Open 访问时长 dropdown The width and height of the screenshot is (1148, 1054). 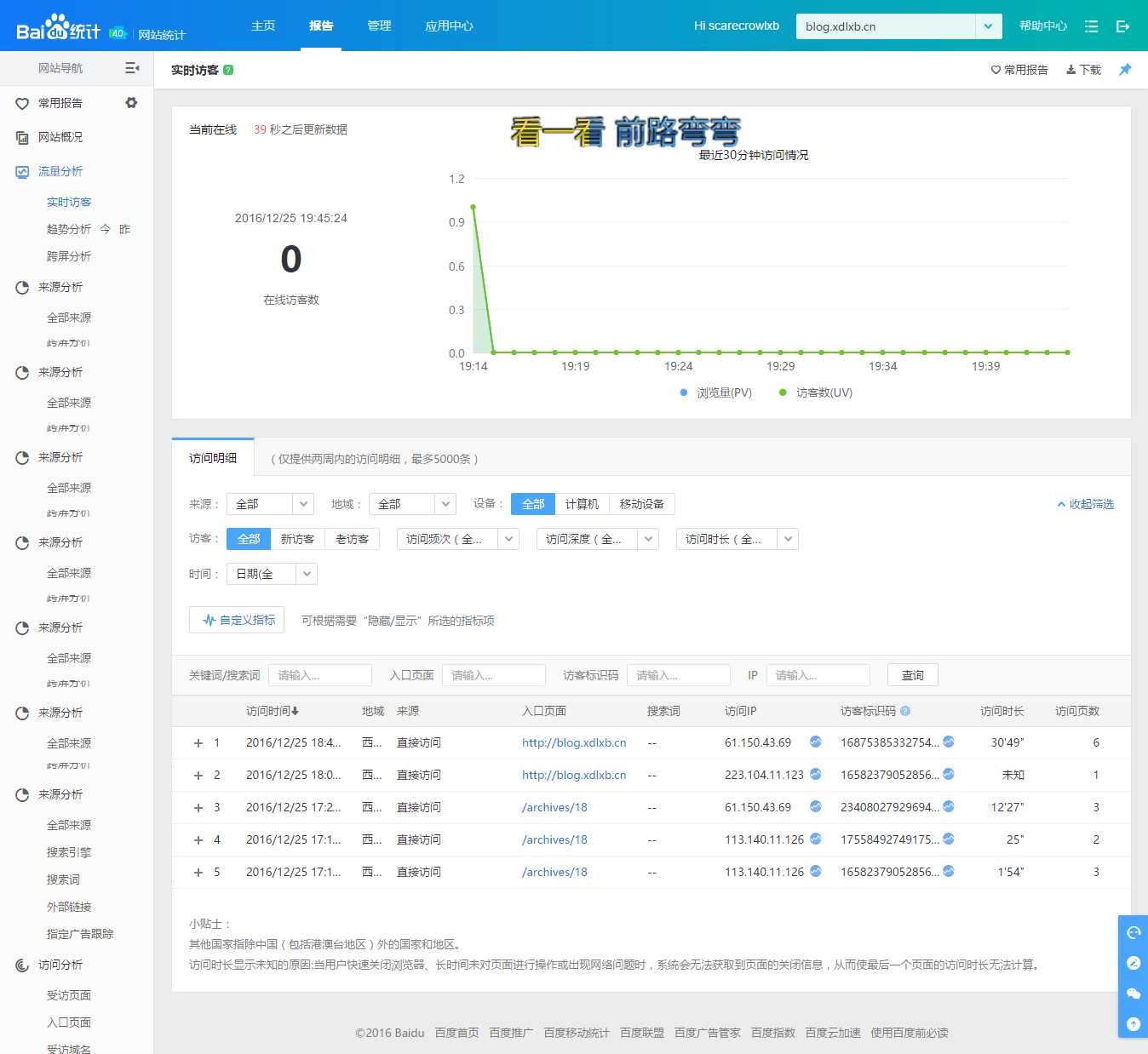click(x=738, y=539)
